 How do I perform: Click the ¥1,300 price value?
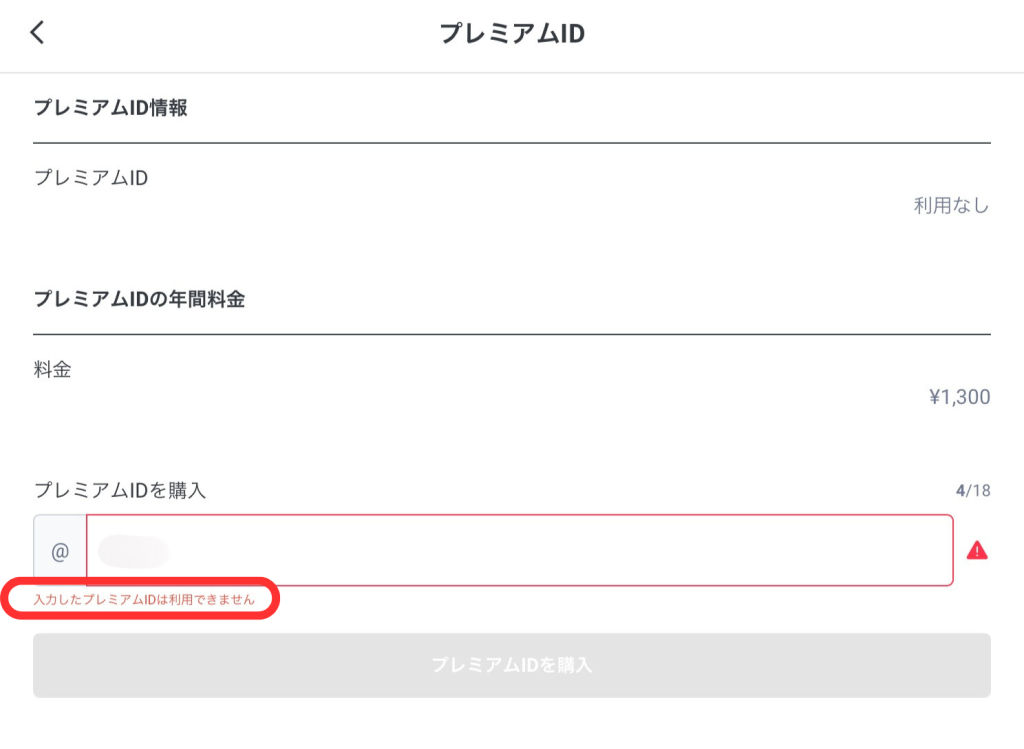coord(955,396)
